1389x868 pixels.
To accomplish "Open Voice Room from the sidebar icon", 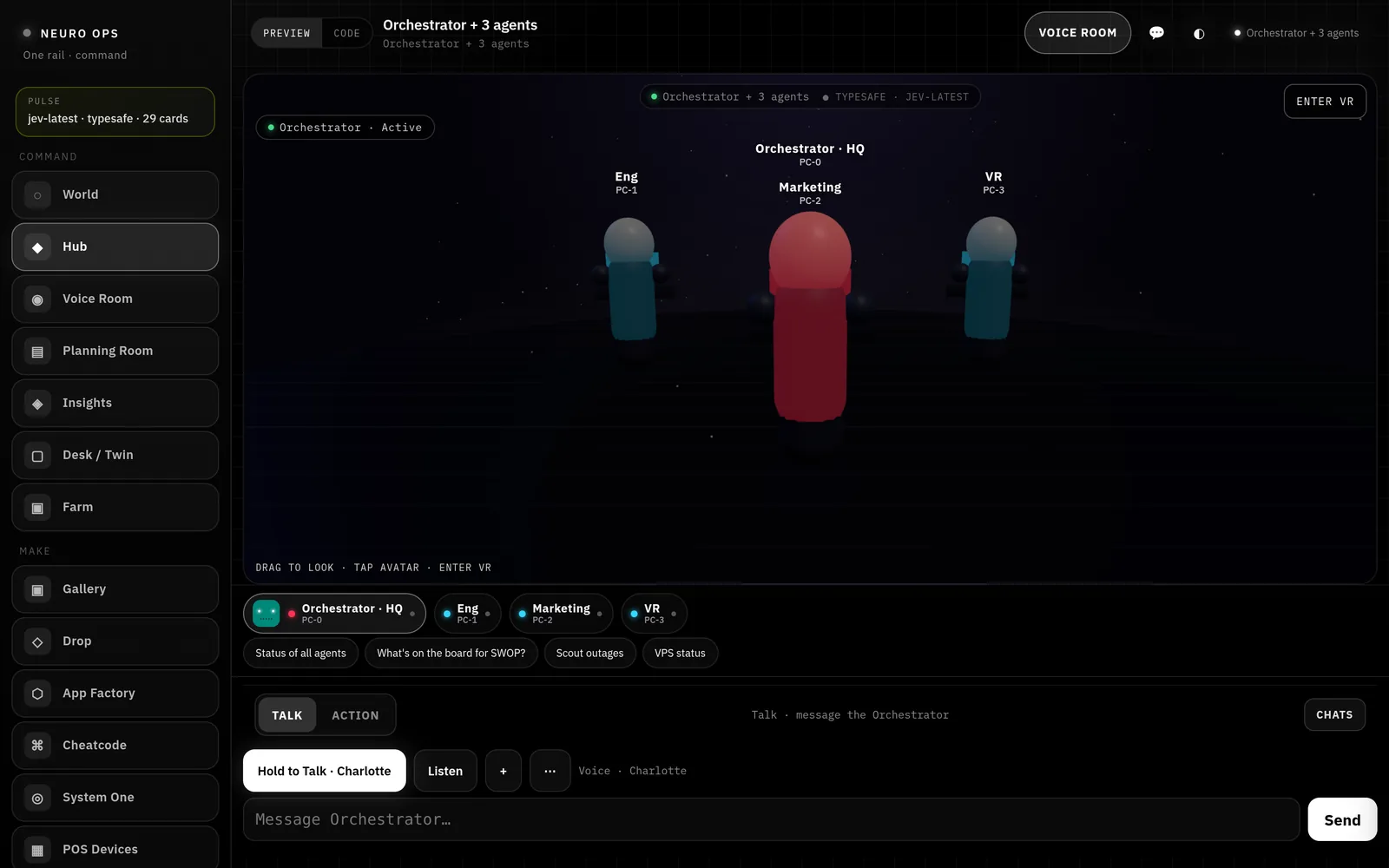I will pos(37,299).
